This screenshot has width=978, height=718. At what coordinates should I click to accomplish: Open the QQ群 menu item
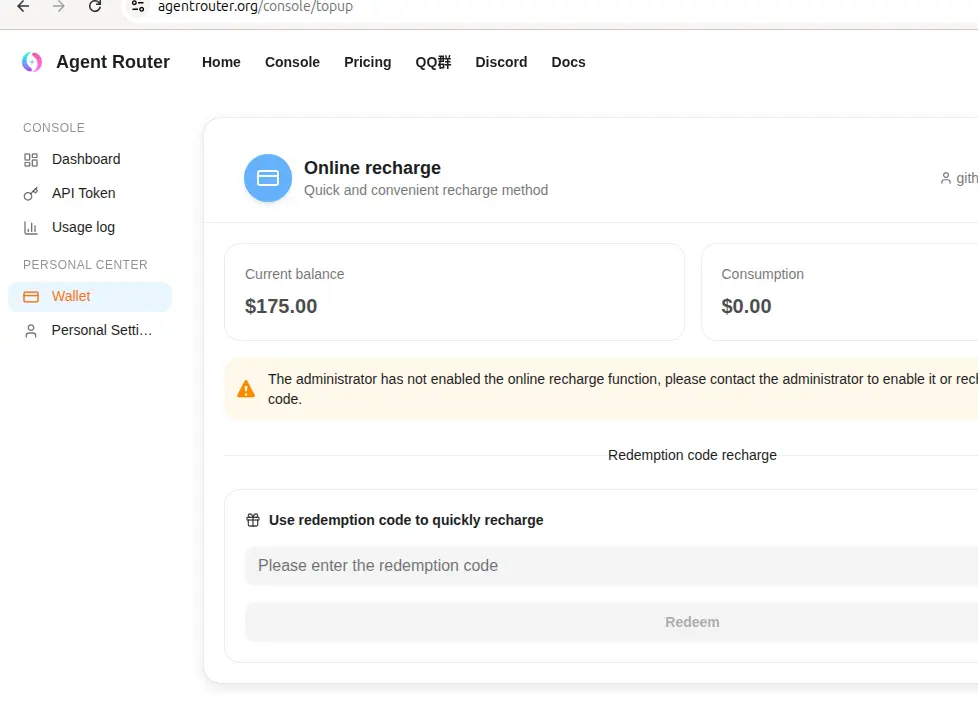pyautogui.click(x=433, y=62)
